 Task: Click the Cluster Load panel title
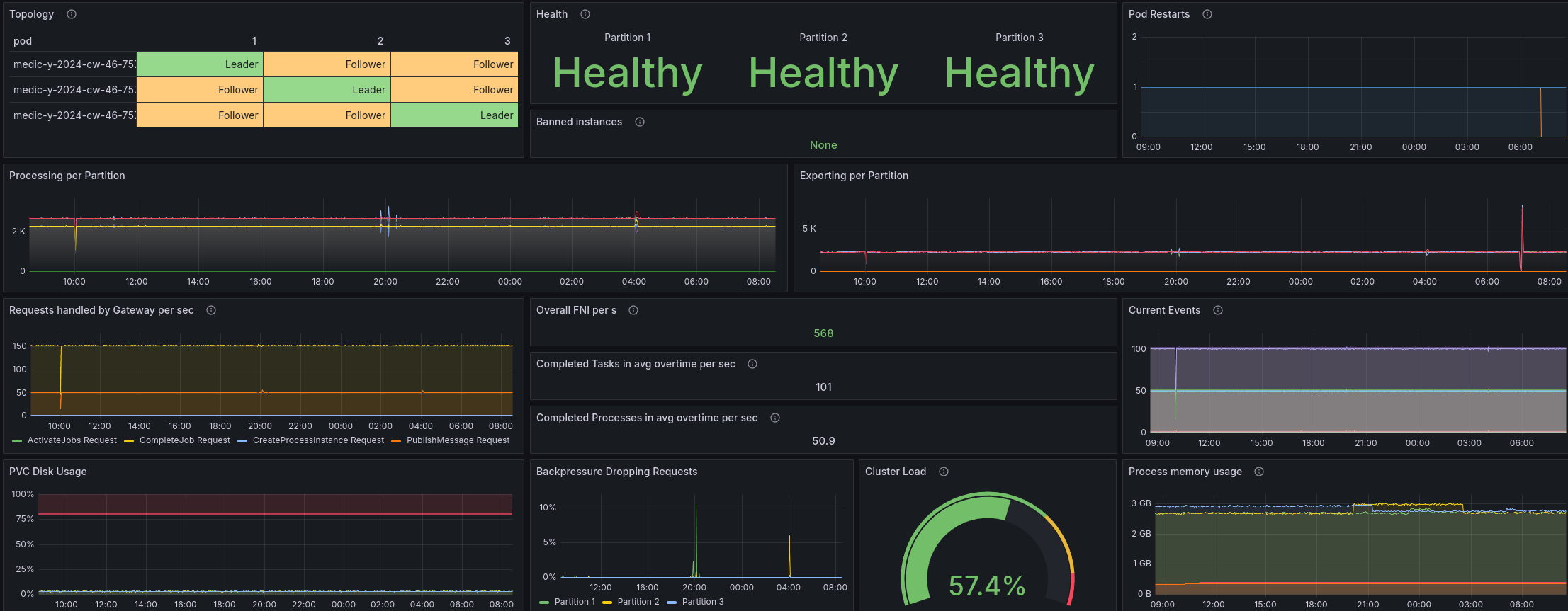[x=896, y=472]
